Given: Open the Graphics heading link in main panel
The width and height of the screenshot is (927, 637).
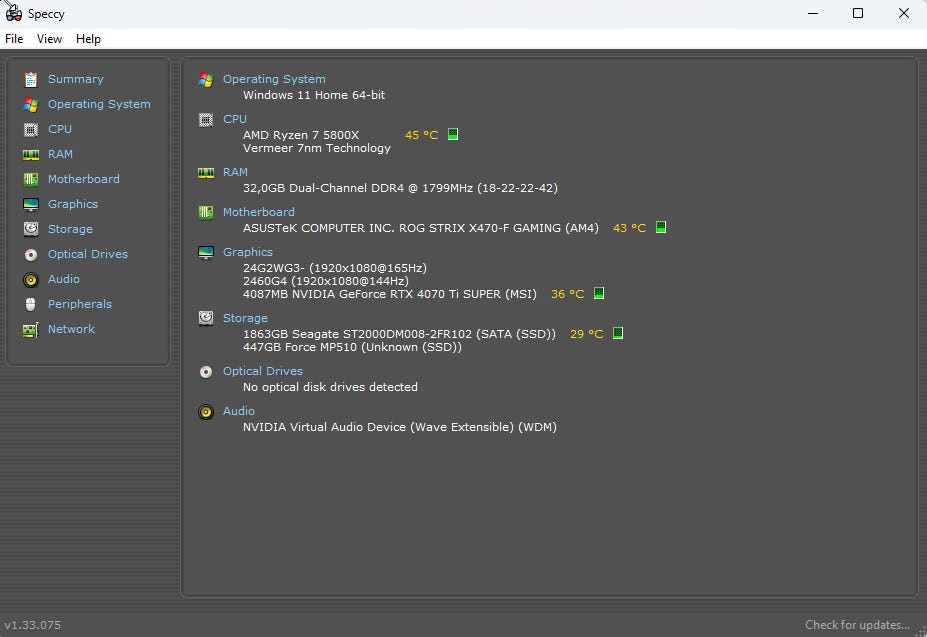Looking at the screenshot, I should pos(248,252).
